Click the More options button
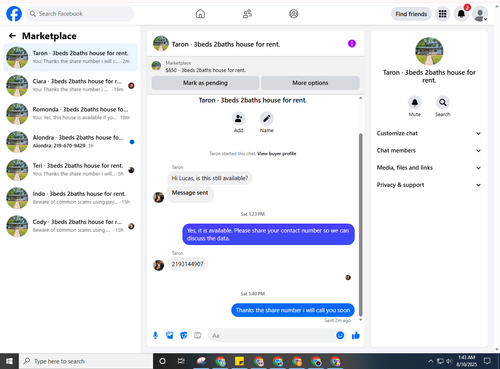Image resolution: width=500 pixels, height=369 pixels. pyautogui.click(x=310, y=83)
